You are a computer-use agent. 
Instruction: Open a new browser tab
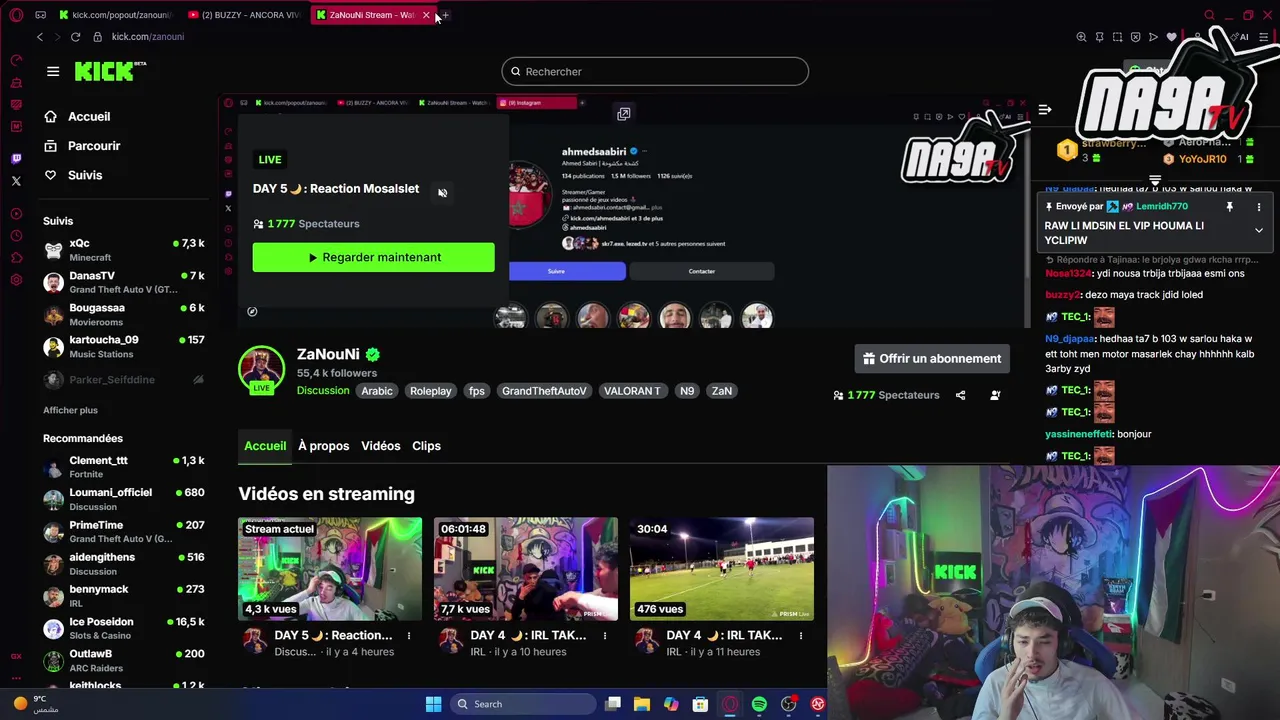446,15
